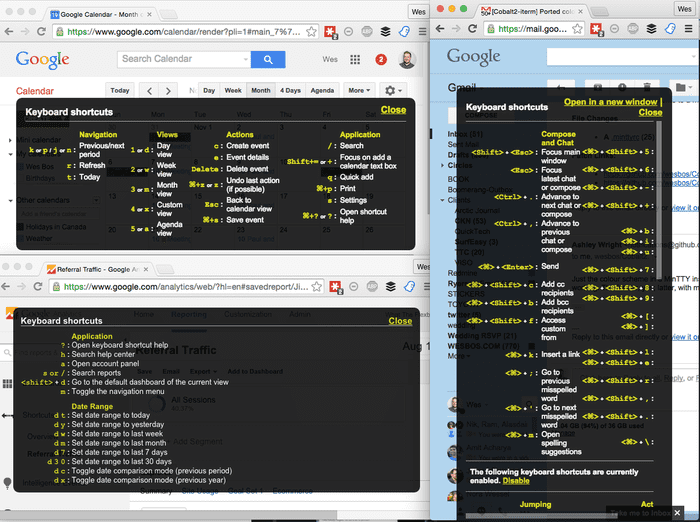Close the Calendar keyboard shortcuts overlay
This screenshot has height=522, width=700.
(393, 110)
